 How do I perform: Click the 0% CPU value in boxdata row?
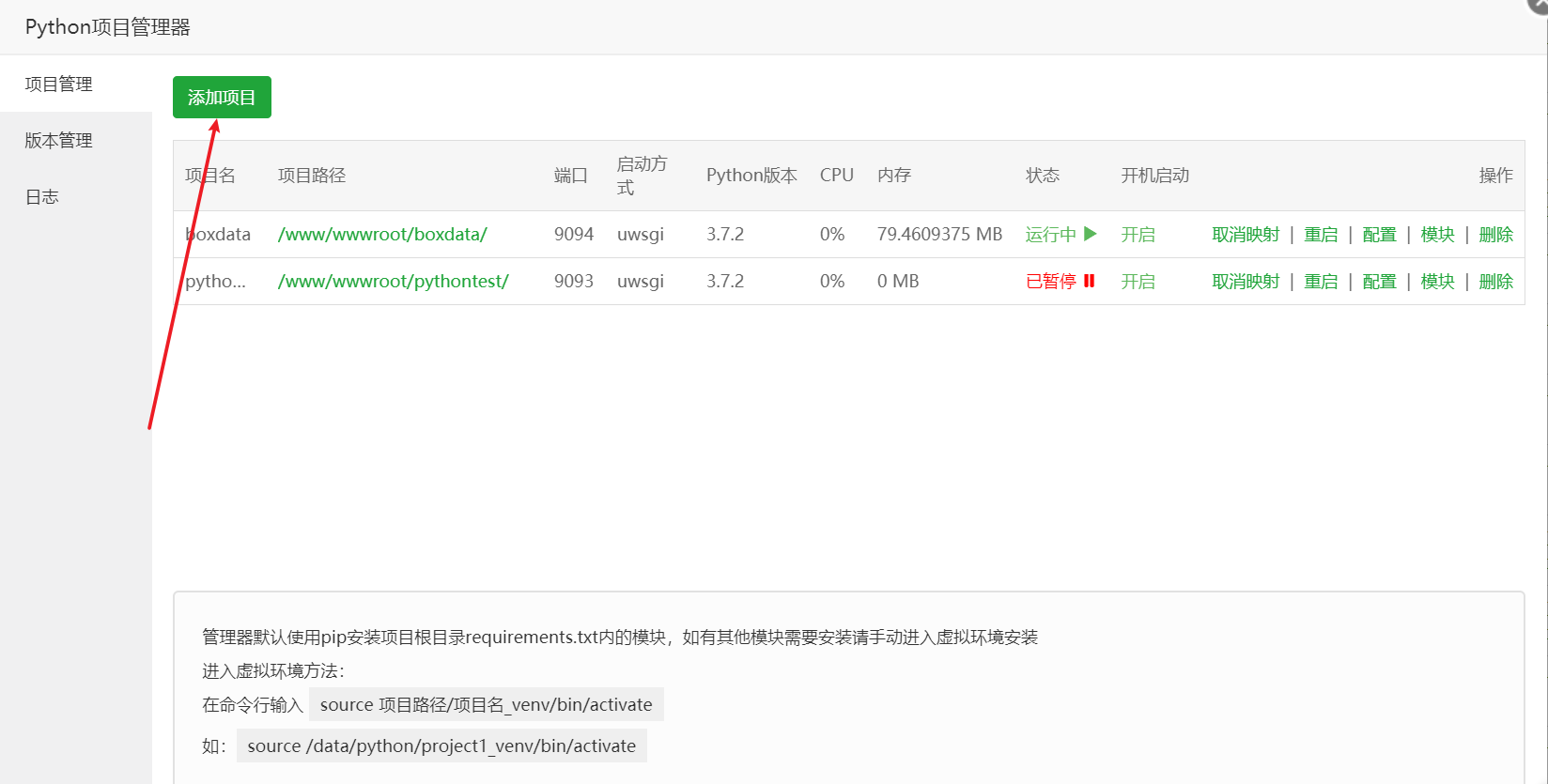click(832, 235)
